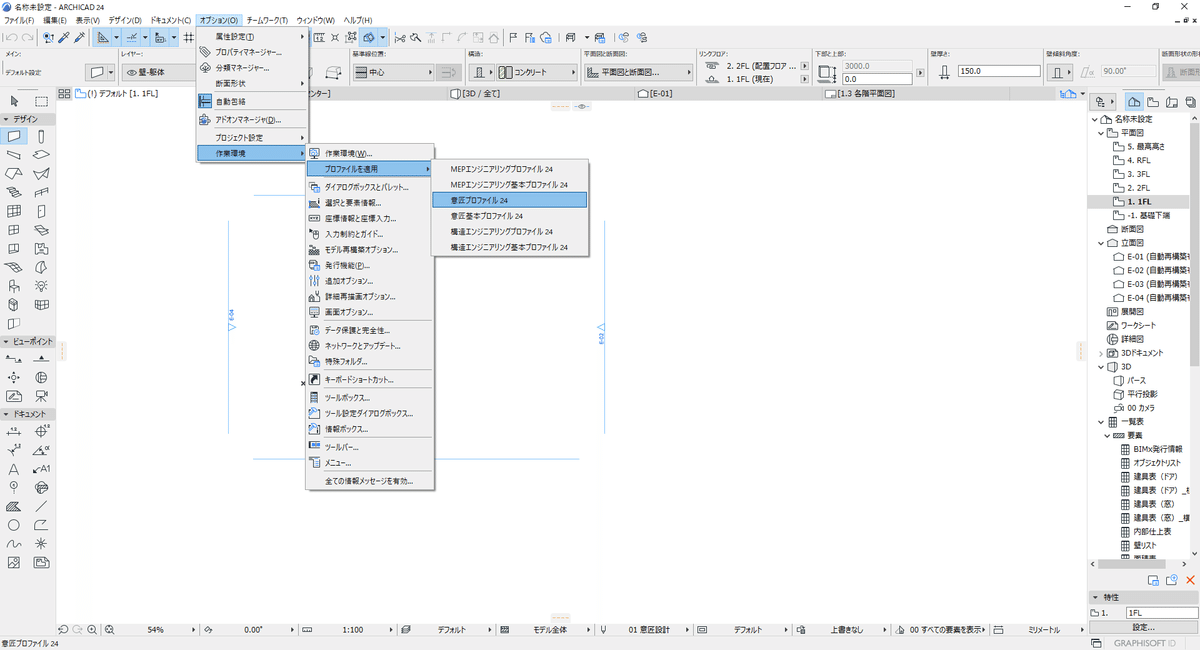This screenshot has height=650, width=1200.
Task: Collapse the 特性 panel header
Action: pos(1096,597)
